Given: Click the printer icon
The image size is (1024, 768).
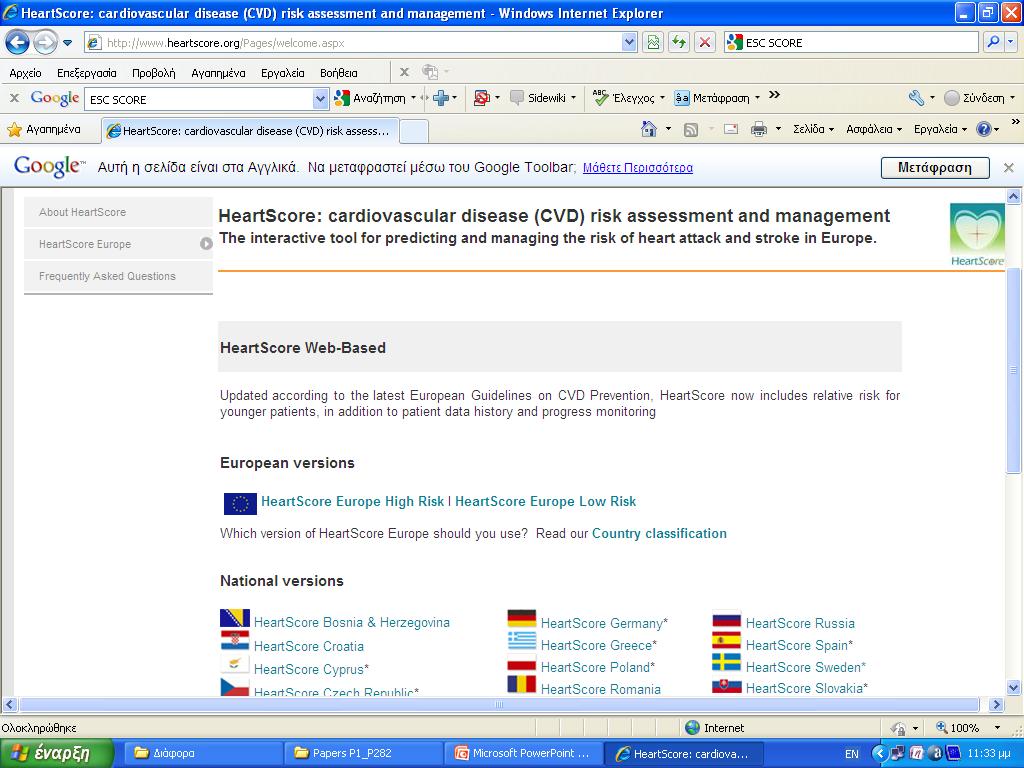Looking at the screenshot, I should coord(758,129).
